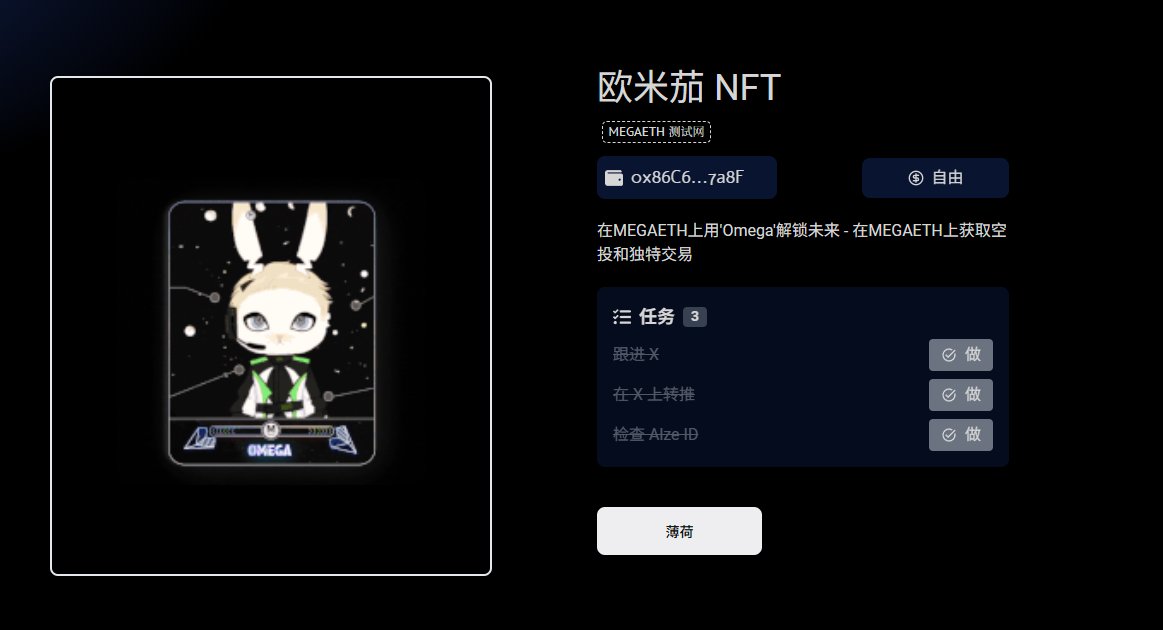This screenshot has width=1163, height=630.
Task: Click the 任务 section heading
Action: coord(656,317)
